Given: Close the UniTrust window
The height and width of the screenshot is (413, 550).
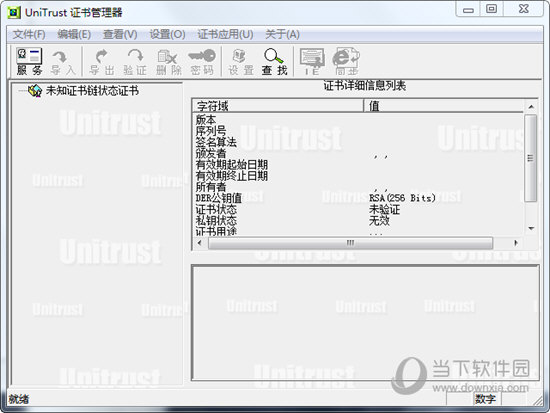Looking at the screenshot, I should [x=523, y=9].
